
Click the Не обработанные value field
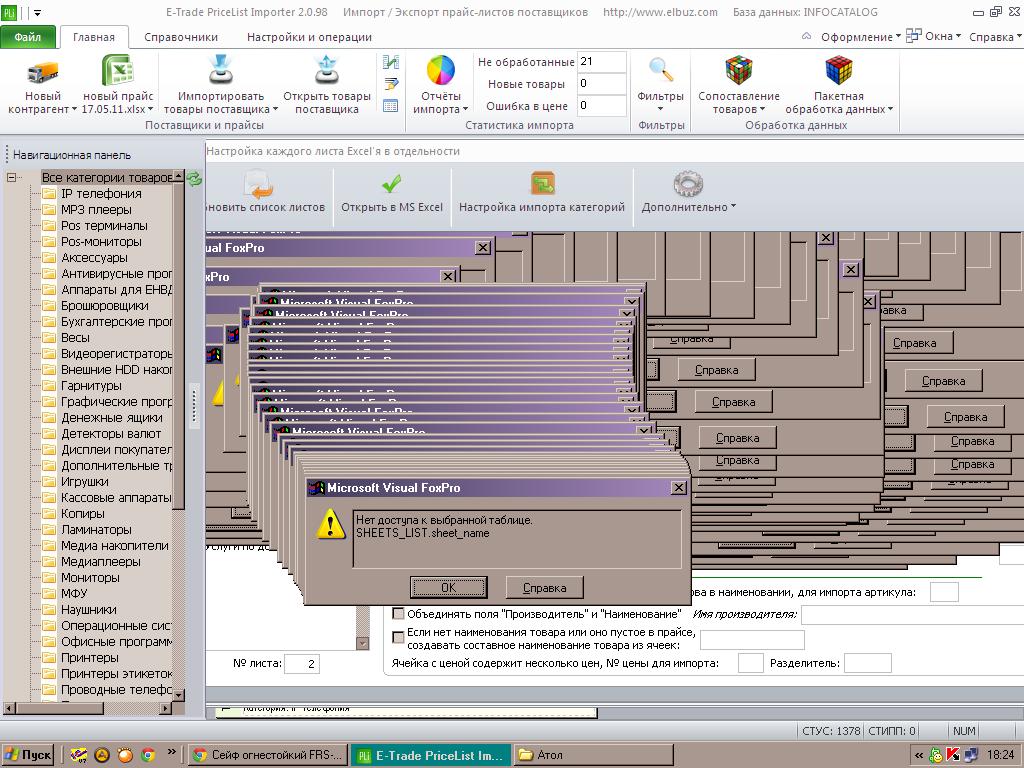coord(601,62)
